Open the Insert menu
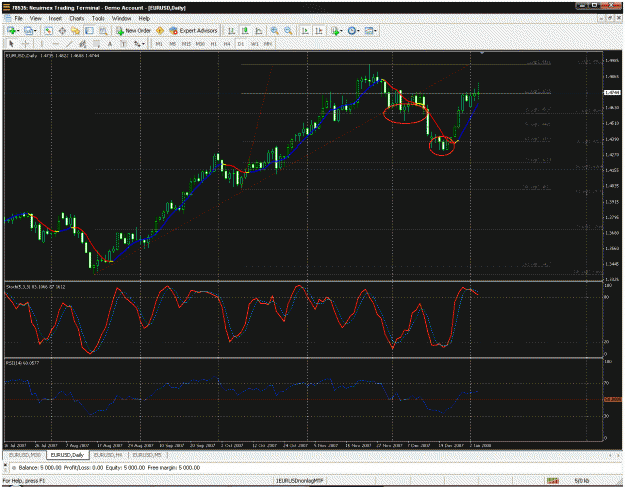The width and height of the screenshot is (625, 487). coord(55,18)
